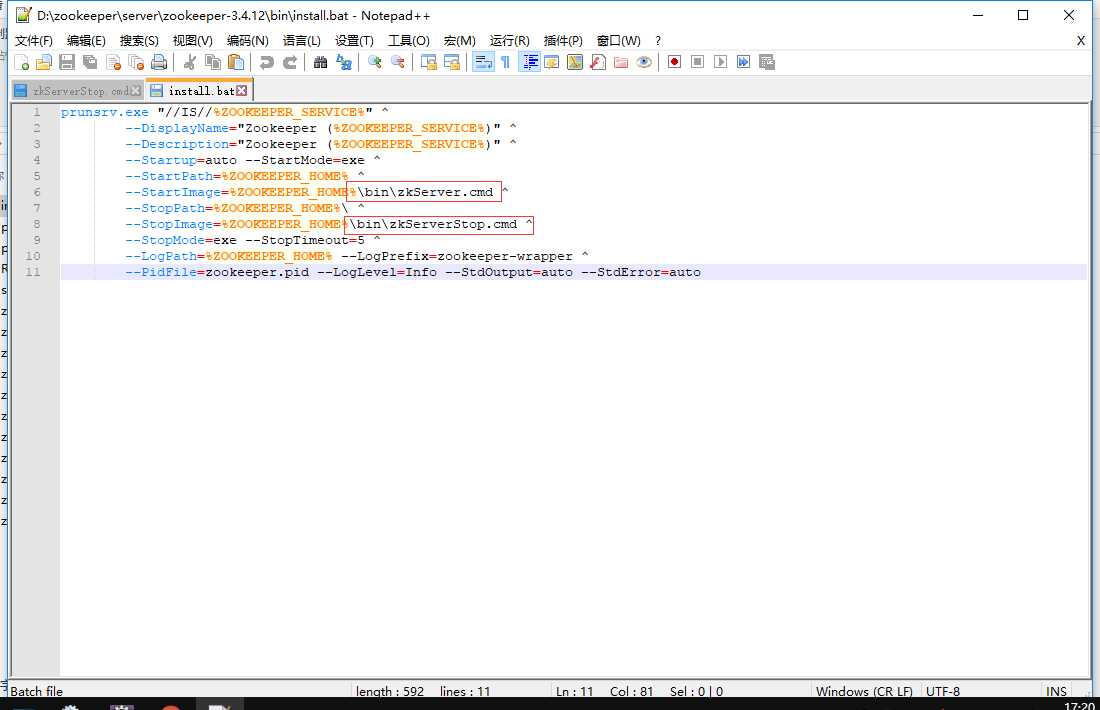Image resolution: width=1100 pixels, height=710 pixels.
Task: Click the 'Ln : 11' status text
Action: (x=575, y=691)
